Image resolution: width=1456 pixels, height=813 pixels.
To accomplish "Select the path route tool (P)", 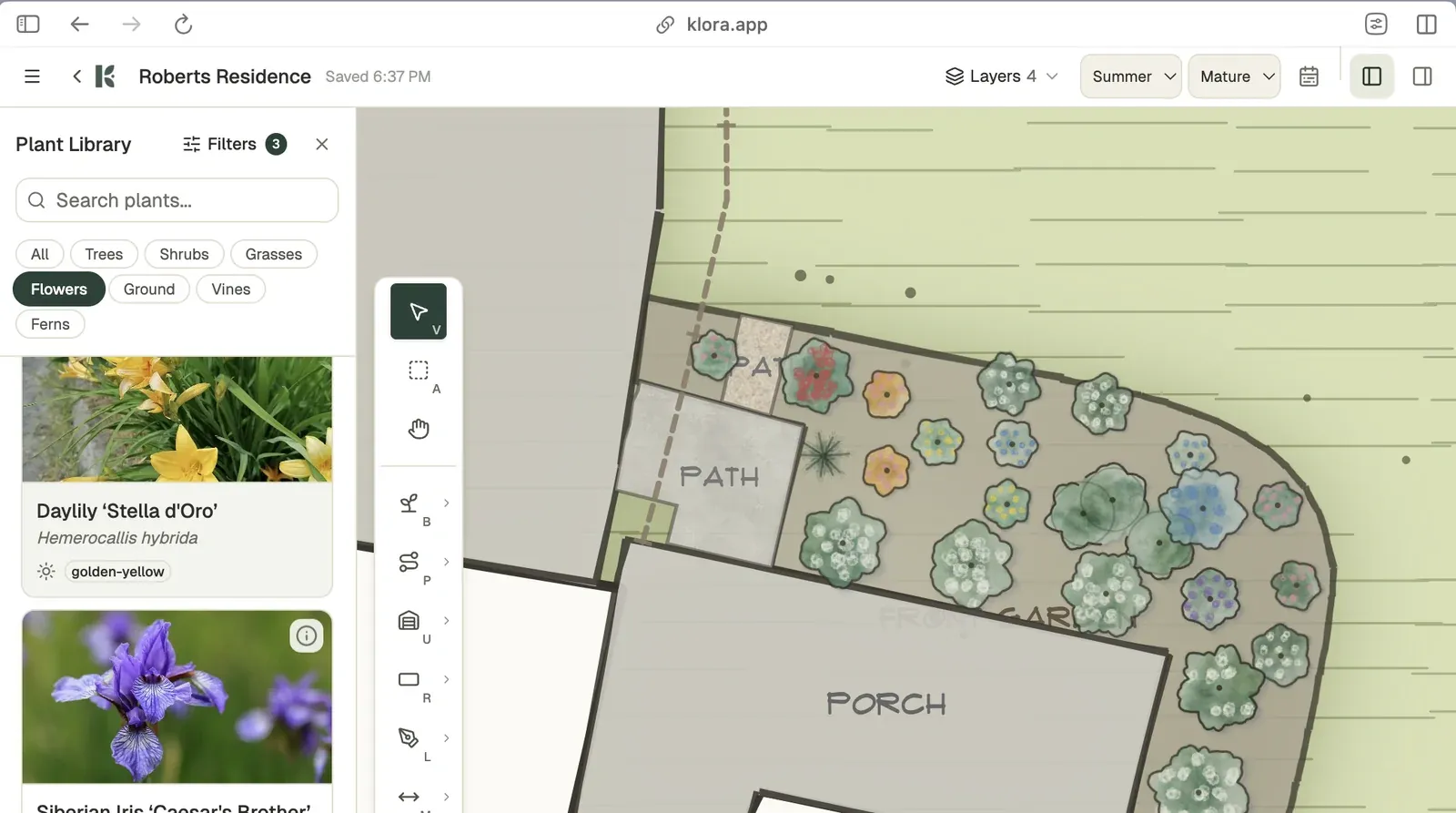I will (x=409, y=562).
